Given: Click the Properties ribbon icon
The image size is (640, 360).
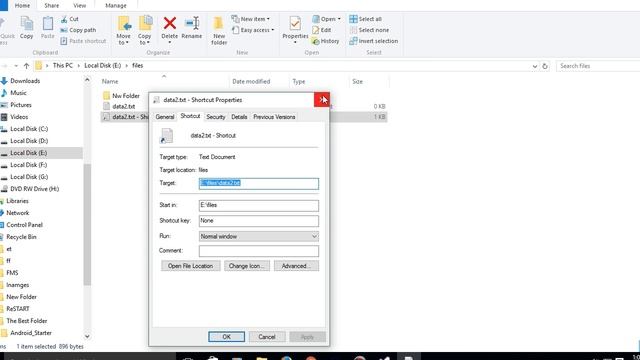Looking at the screenshot, I should coord(295,23).
